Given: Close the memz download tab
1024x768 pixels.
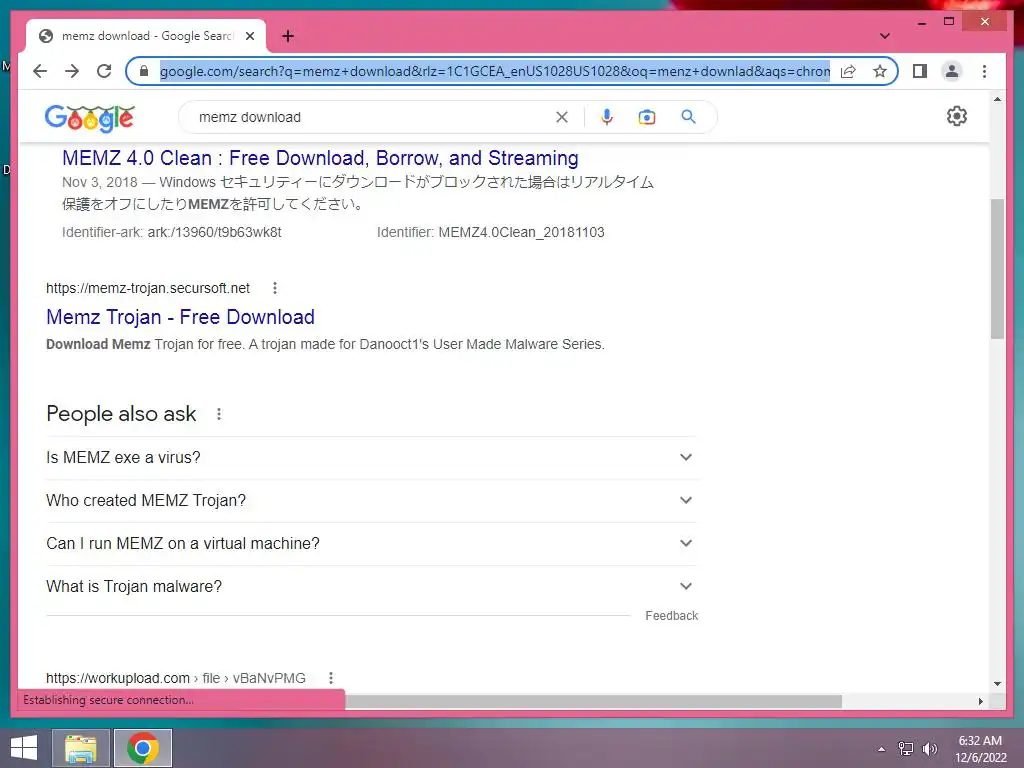Looking at the screenshot, I should (249, 36).
